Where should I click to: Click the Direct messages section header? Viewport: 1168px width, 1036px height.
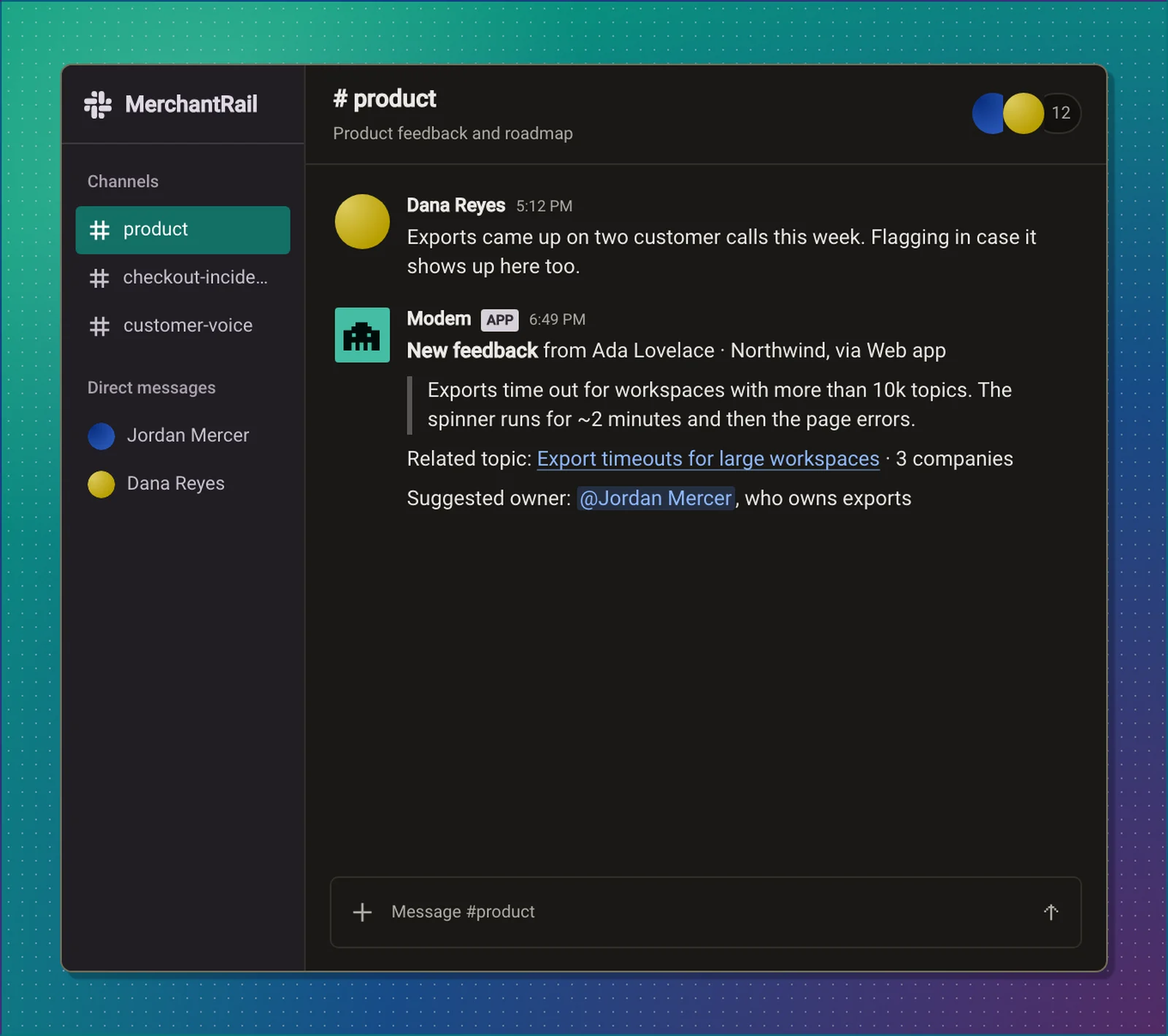[151, 388]
